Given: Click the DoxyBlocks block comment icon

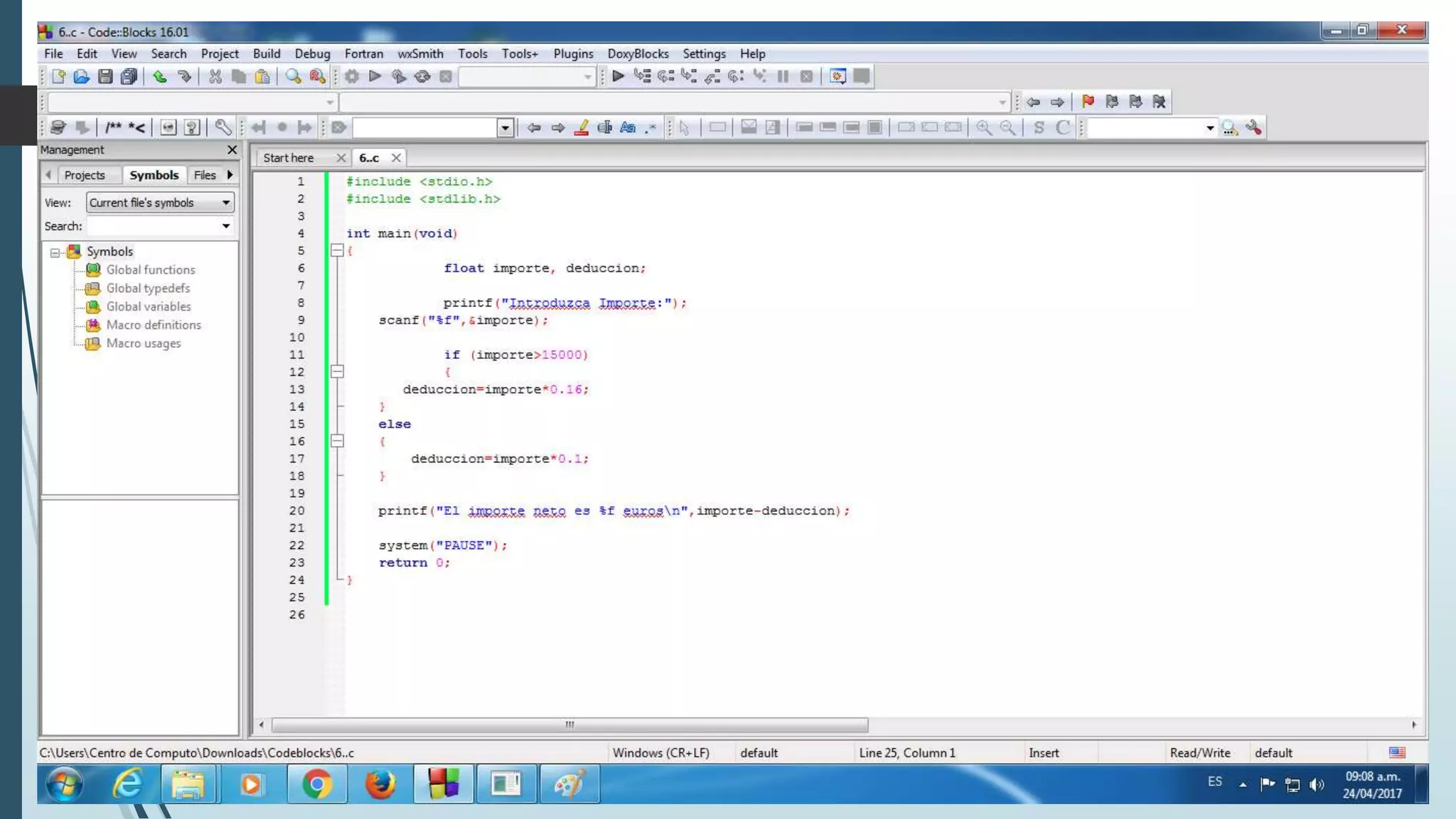Looking at the screenshot, I should (x=113, y=127).
